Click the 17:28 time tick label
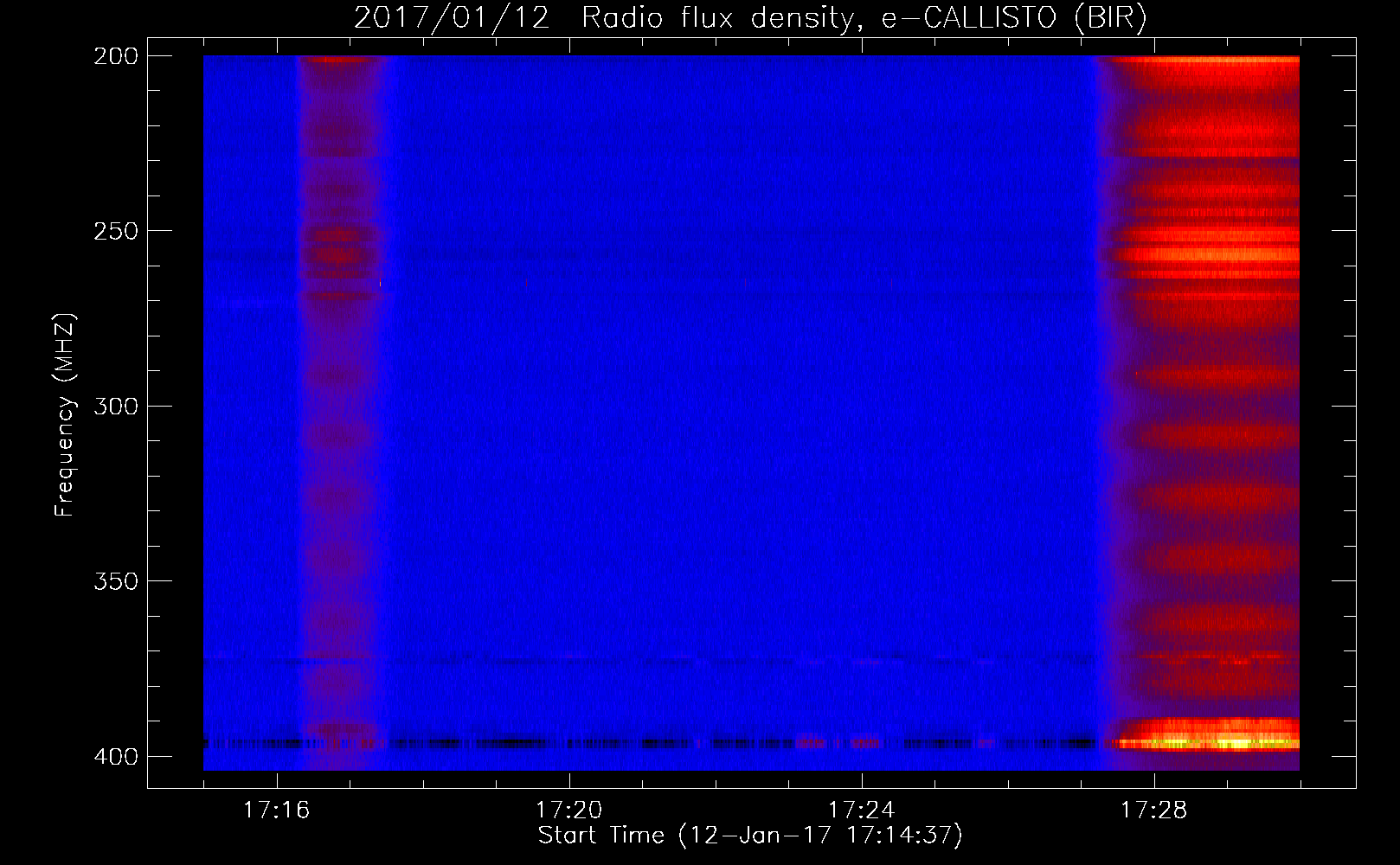 [x=1153, y=810]
